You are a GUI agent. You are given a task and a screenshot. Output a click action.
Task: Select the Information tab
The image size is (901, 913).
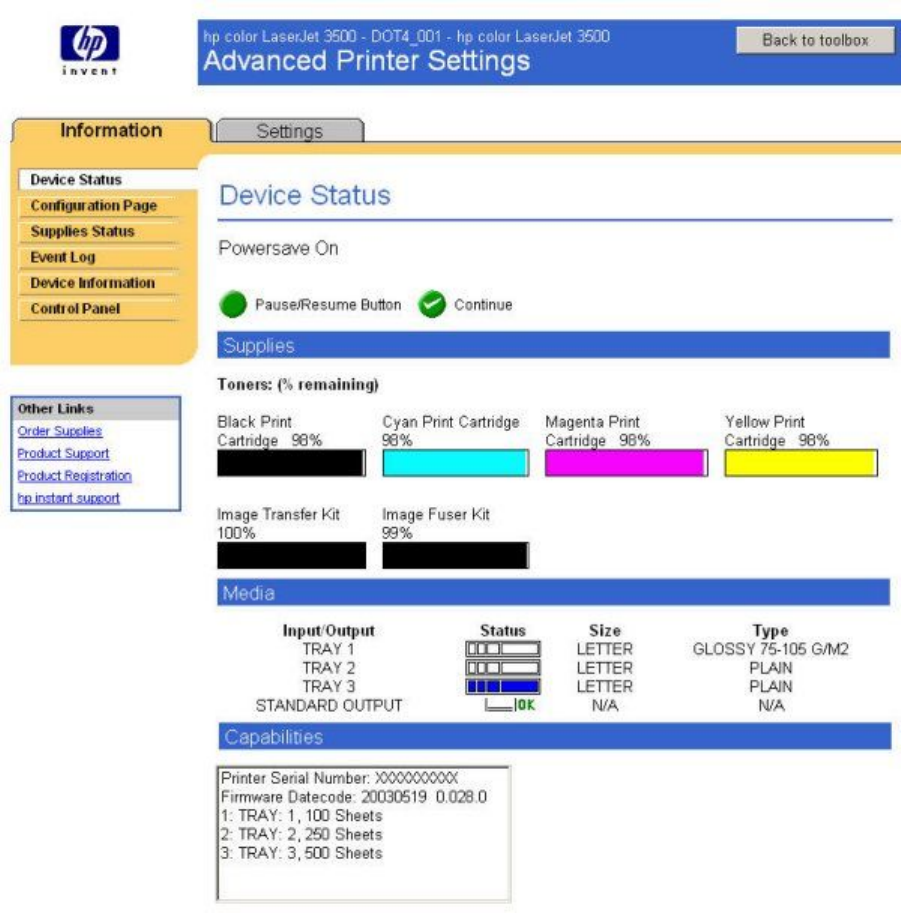(x=111, y=131)
